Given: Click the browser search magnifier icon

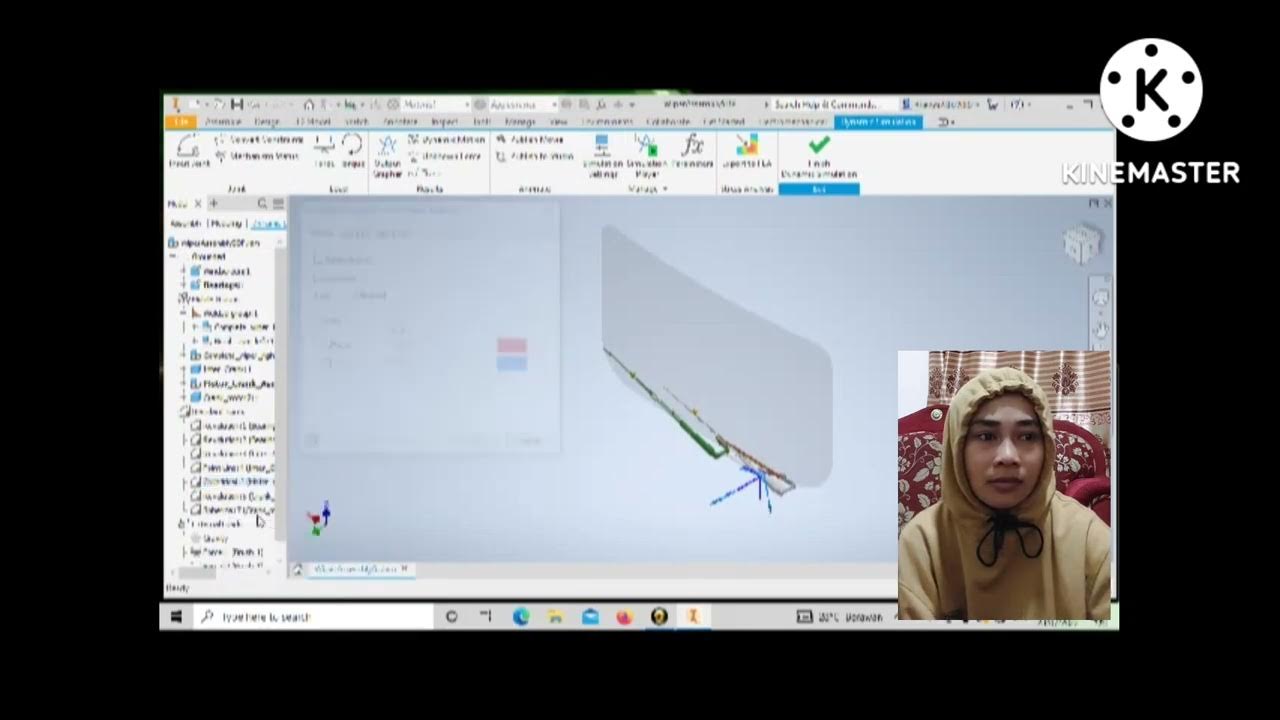Looking at the screenshot, I should (x=262, y=203).
